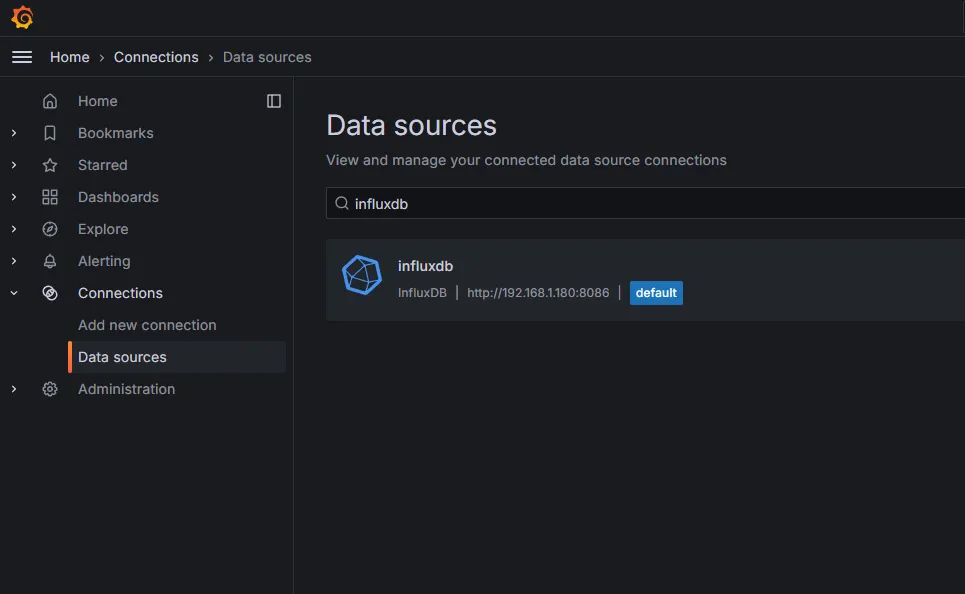Click the Alerting bell icon
965x594 pixels.
tap(50, 261)
